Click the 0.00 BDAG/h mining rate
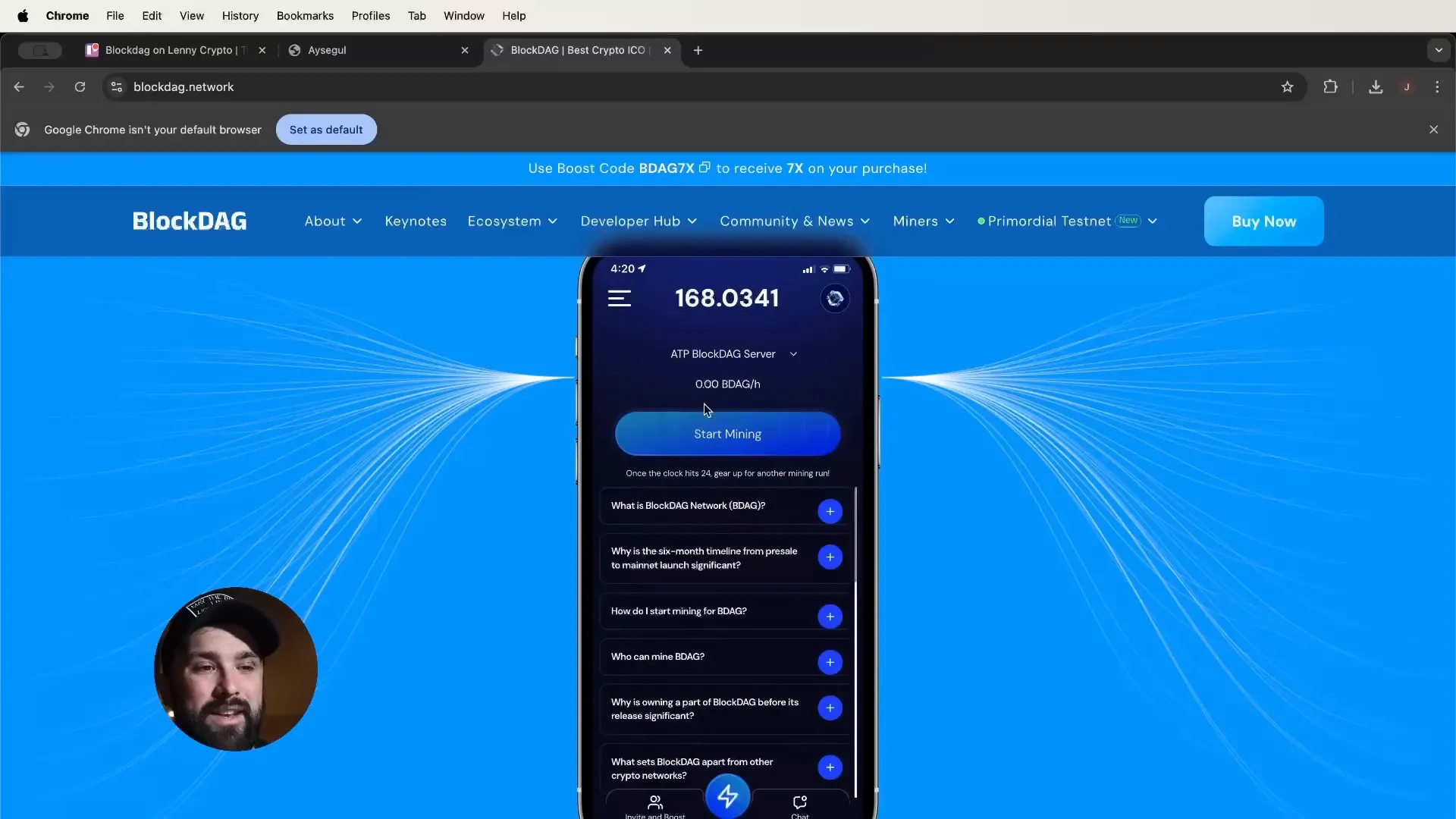1456x819 pixels. coord(727,384)
